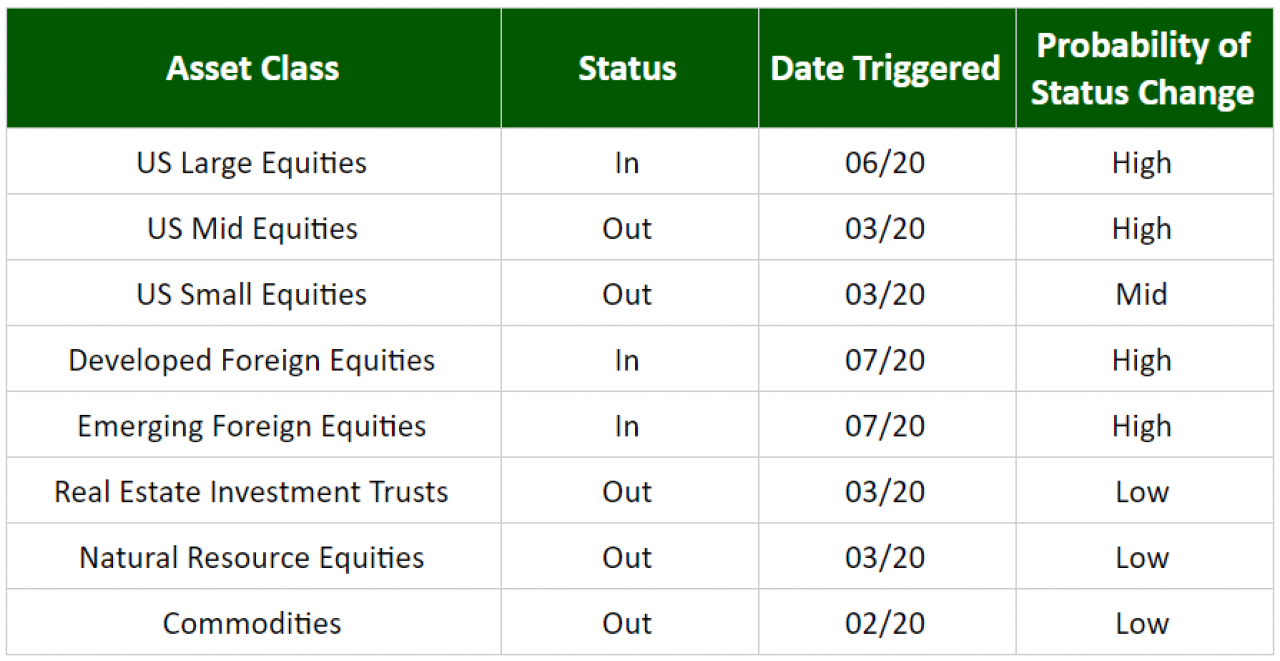Click the High probability for Emerging Foreign Equities
The width and height of the screenshot is (1280, 661).
coord(1142,426)
